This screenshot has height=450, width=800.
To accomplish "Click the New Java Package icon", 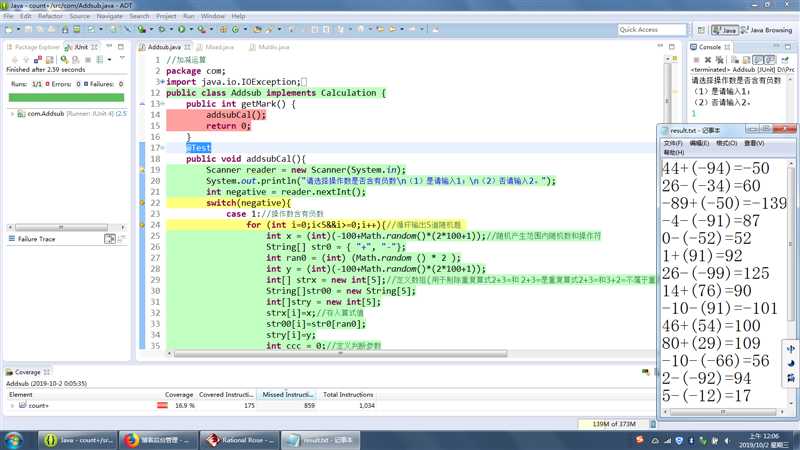I will click(x=223, y=29).
